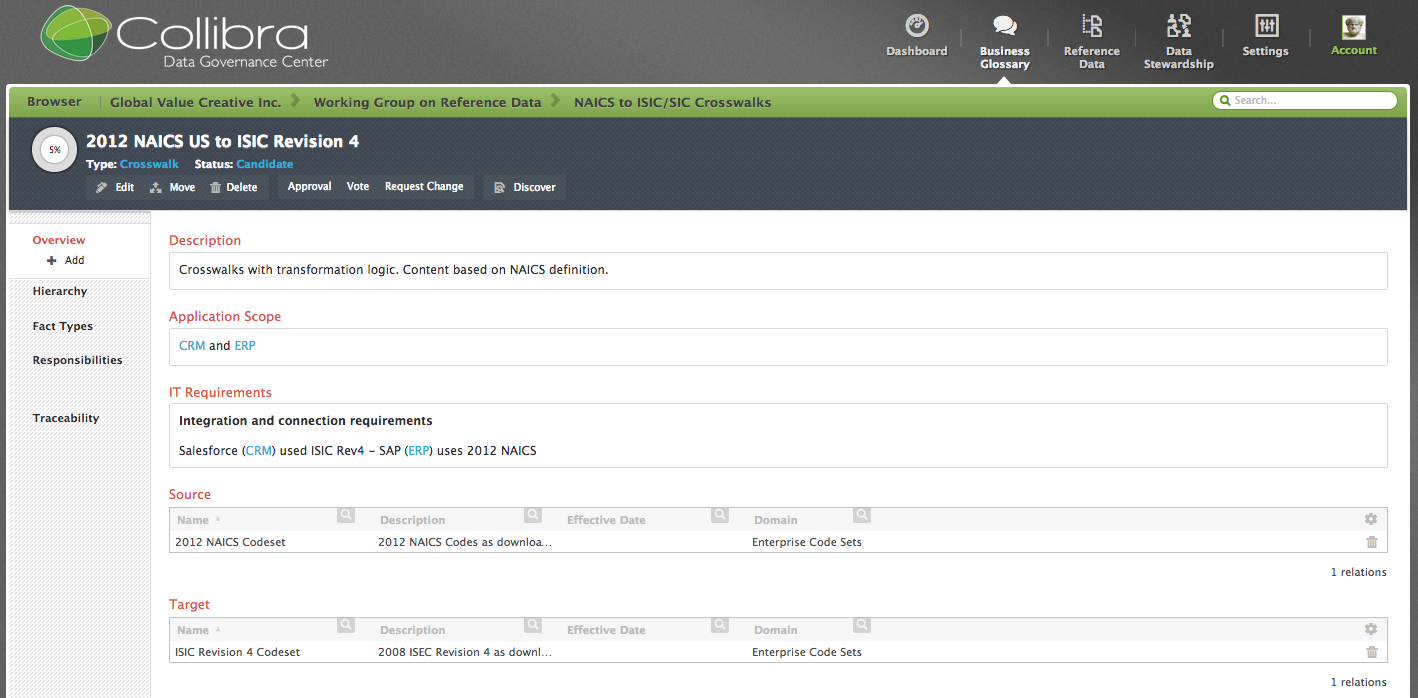Remove 2012 NAICS Codeset relation trash icon

(x=1372, y=542)
